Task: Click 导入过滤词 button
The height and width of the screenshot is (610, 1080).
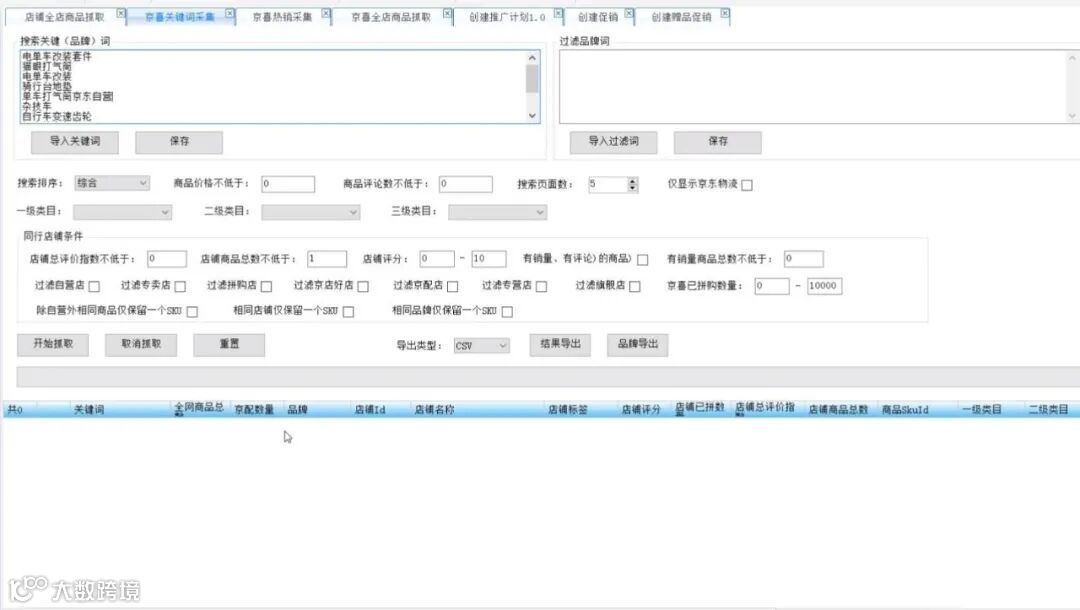Action: click(613, 142)
